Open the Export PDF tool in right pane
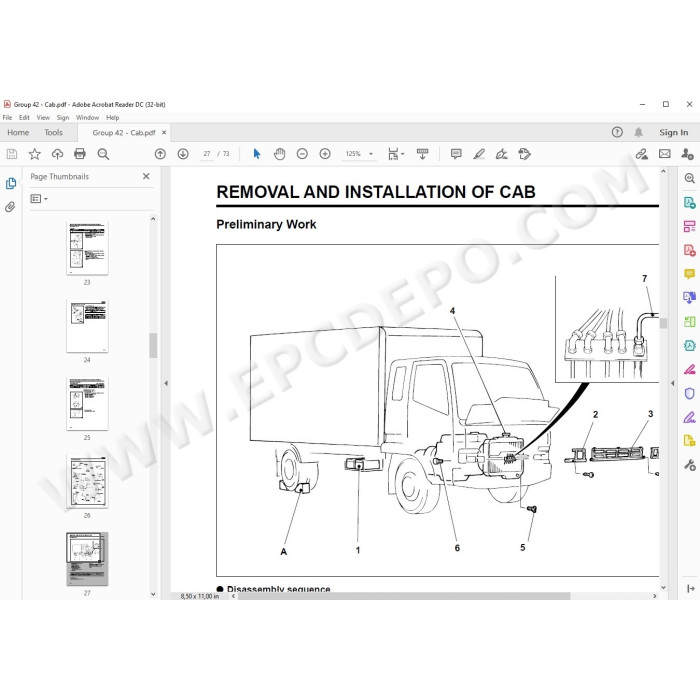 689,202
